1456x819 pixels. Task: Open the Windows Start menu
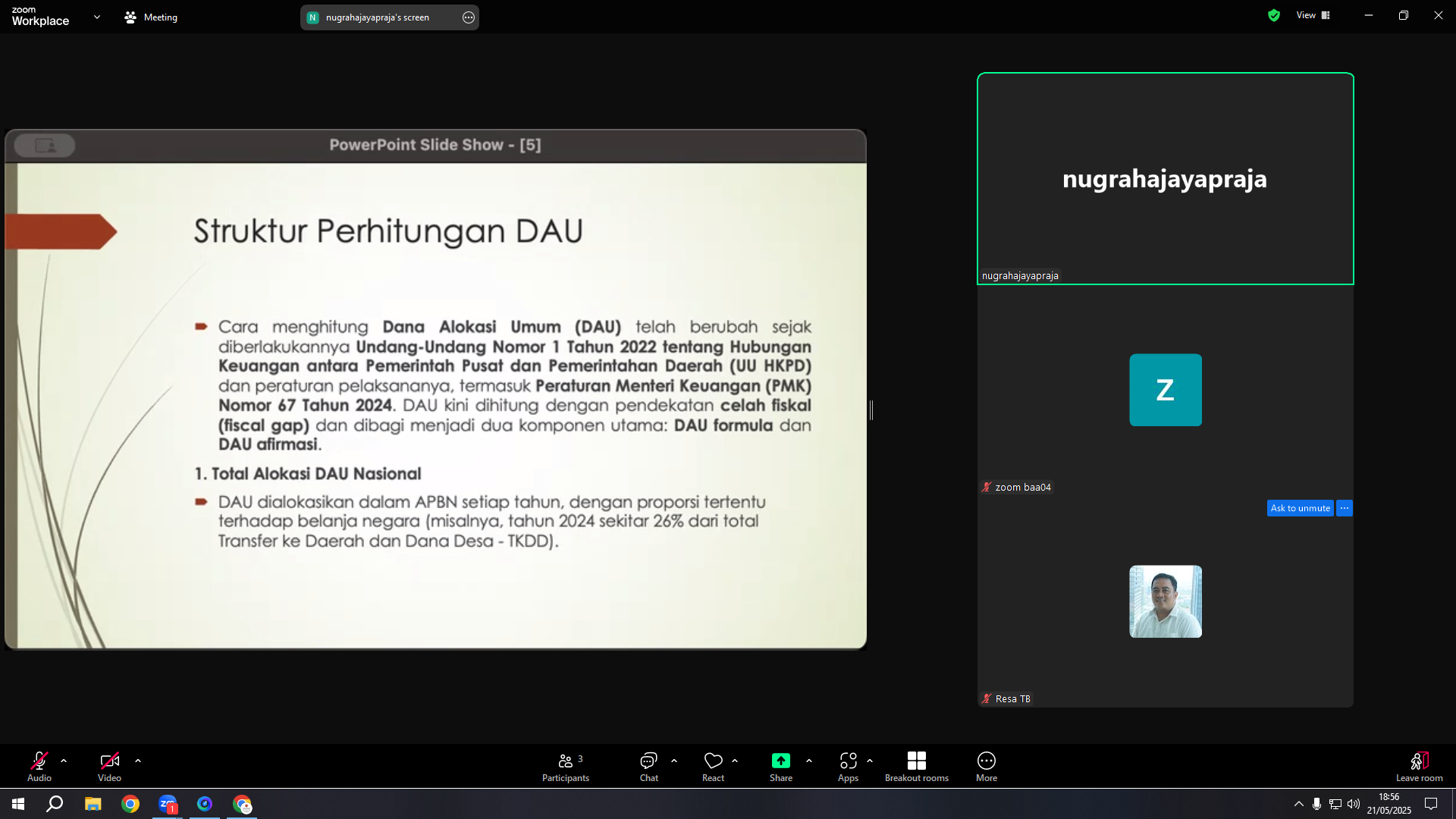click(18, 804)
